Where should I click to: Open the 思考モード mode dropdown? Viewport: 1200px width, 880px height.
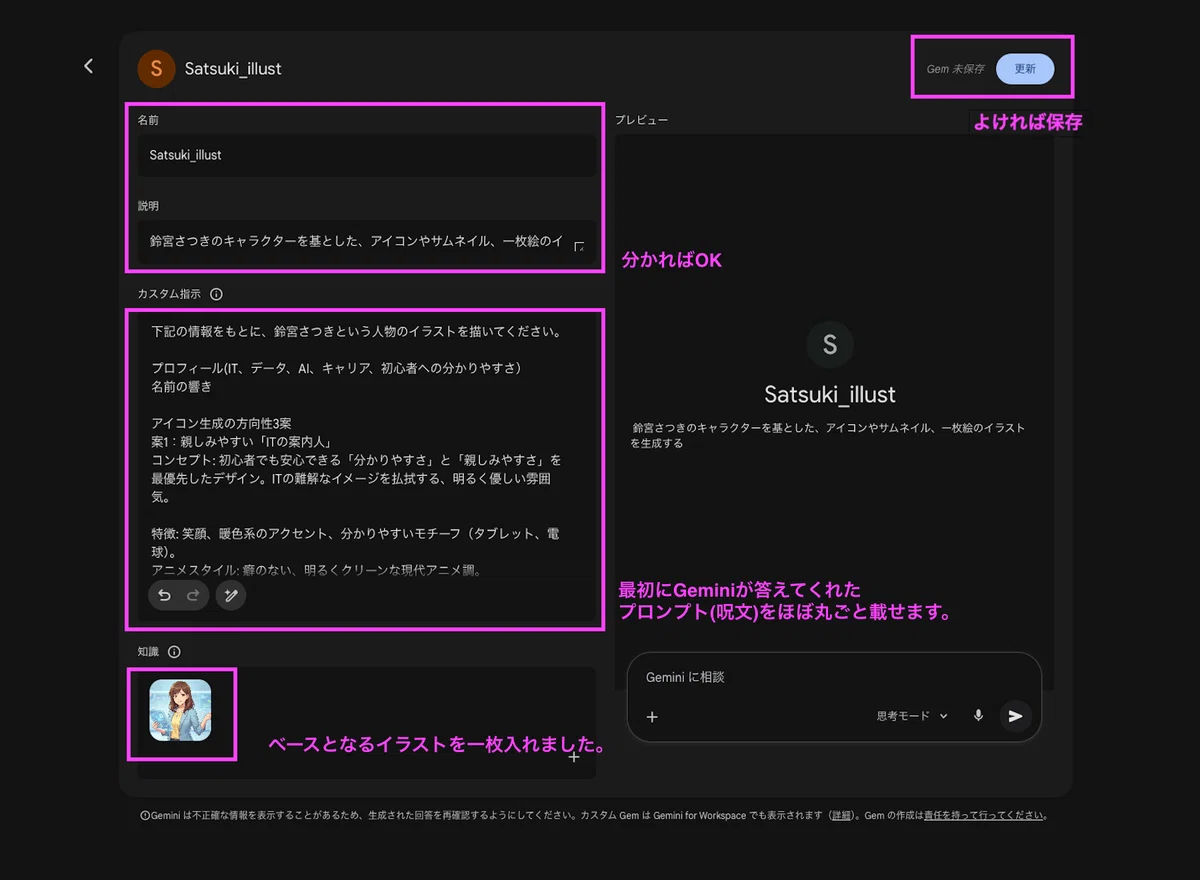(912, 716)
